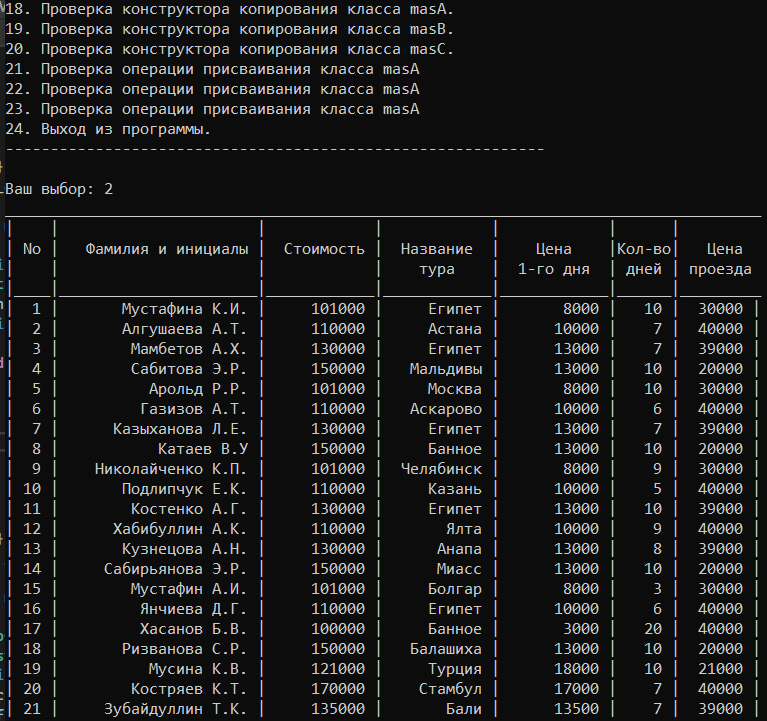Select the name 'Мустафина К.И.'
The height and width of the screenshot is (721, 767).
click(184, 309)
